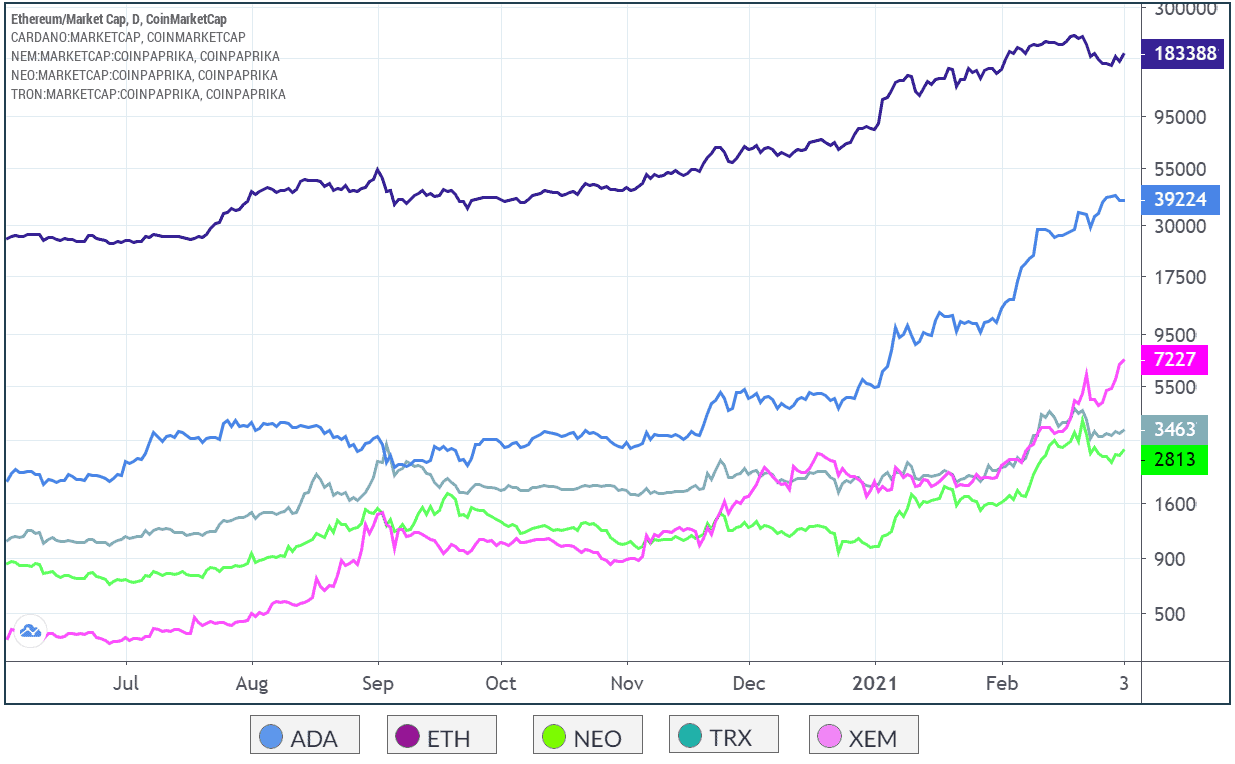The height and width of the screenshot is (764, 1235).
Task: Click the TRON:MARKETCAP series label
Action: tap(148, 94)
